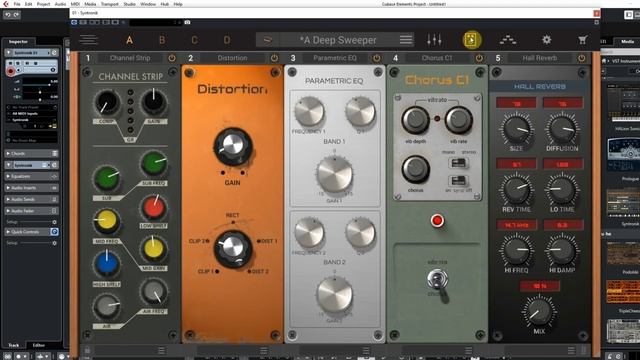Toggle Chorus C1 power button
The image size is (640, 360).
click(479, 58)
